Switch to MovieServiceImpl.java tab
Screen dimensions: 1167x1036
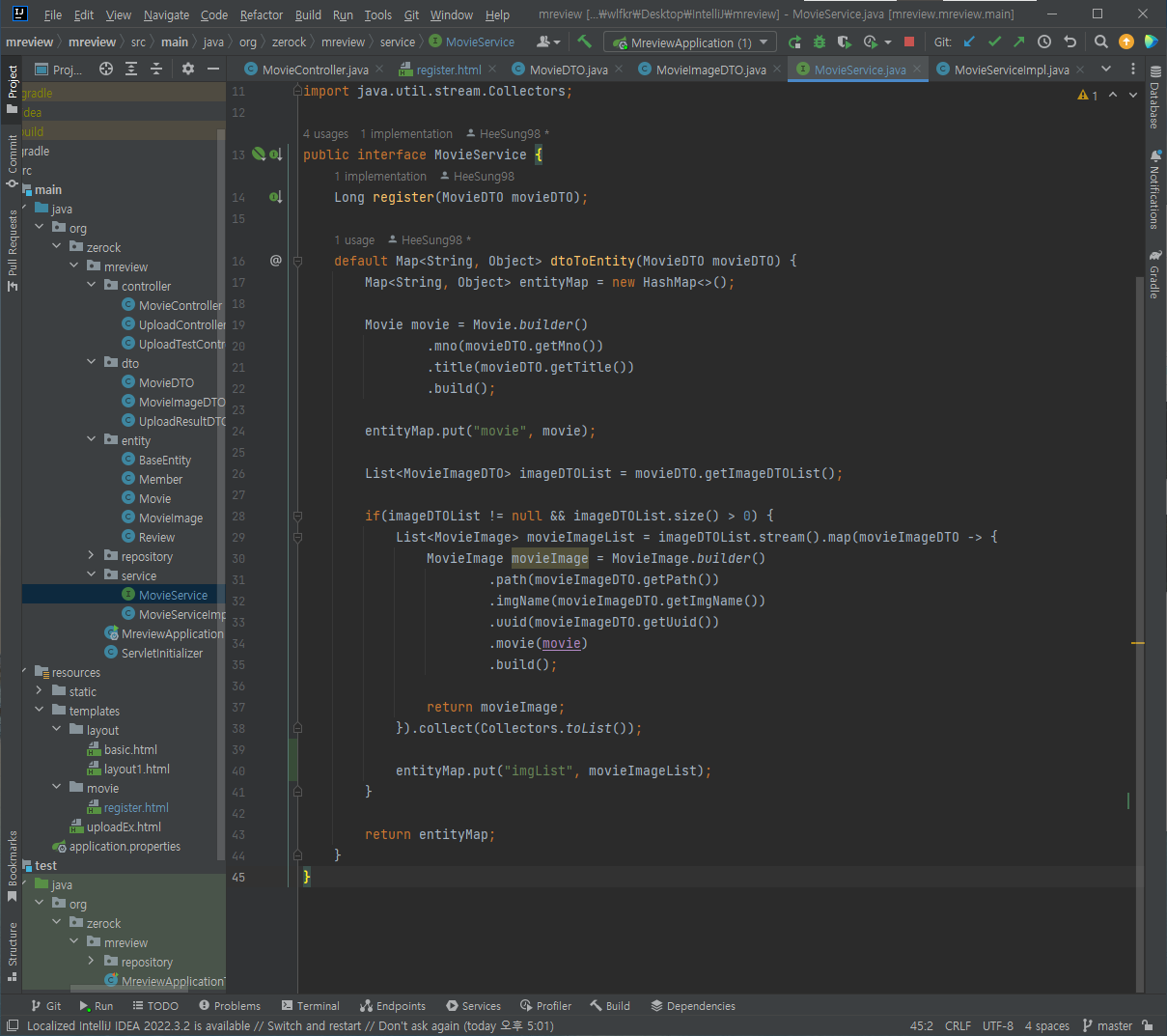pos(1012,70)
